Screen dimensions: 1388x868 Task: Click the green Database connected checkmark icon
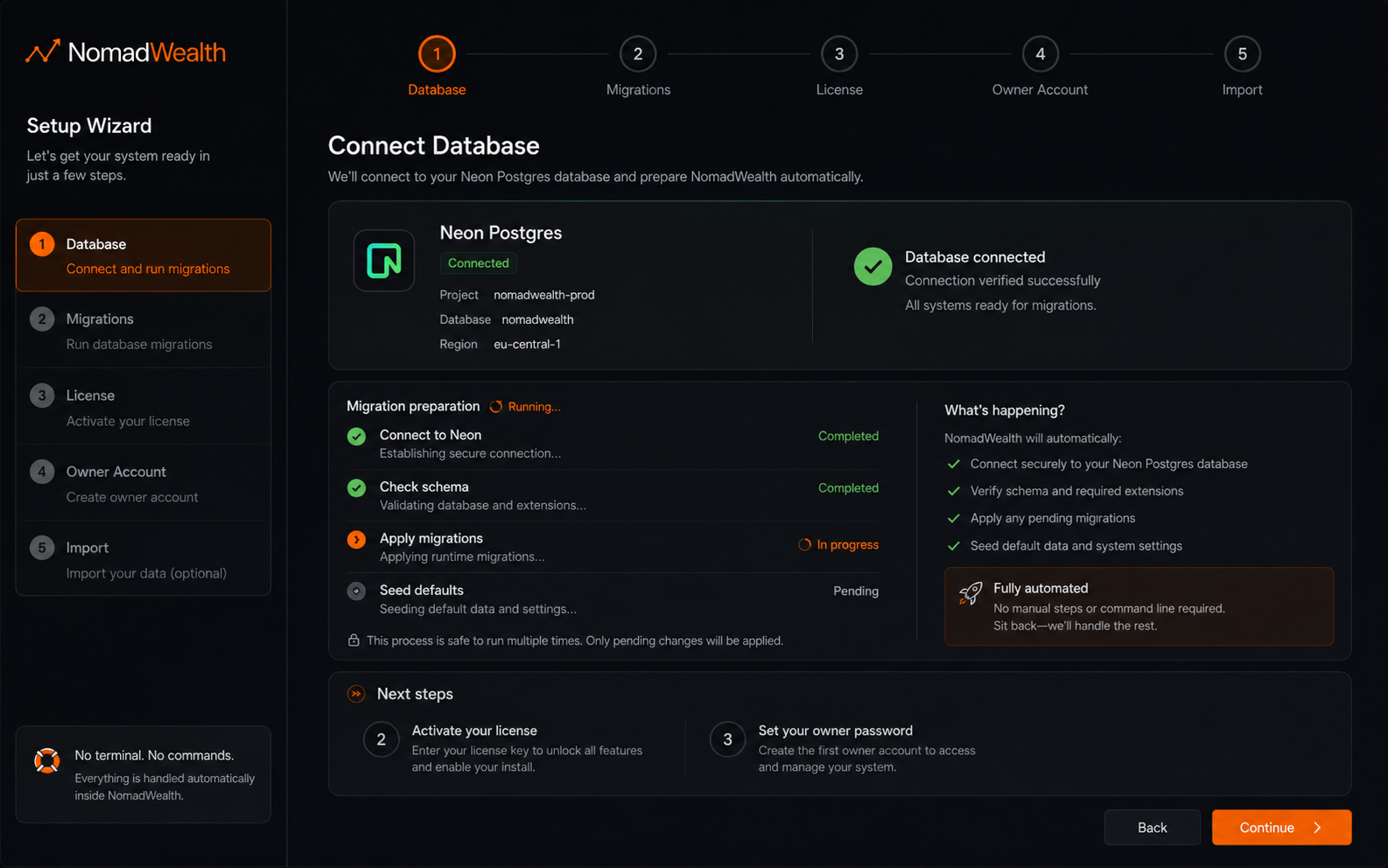873,267
